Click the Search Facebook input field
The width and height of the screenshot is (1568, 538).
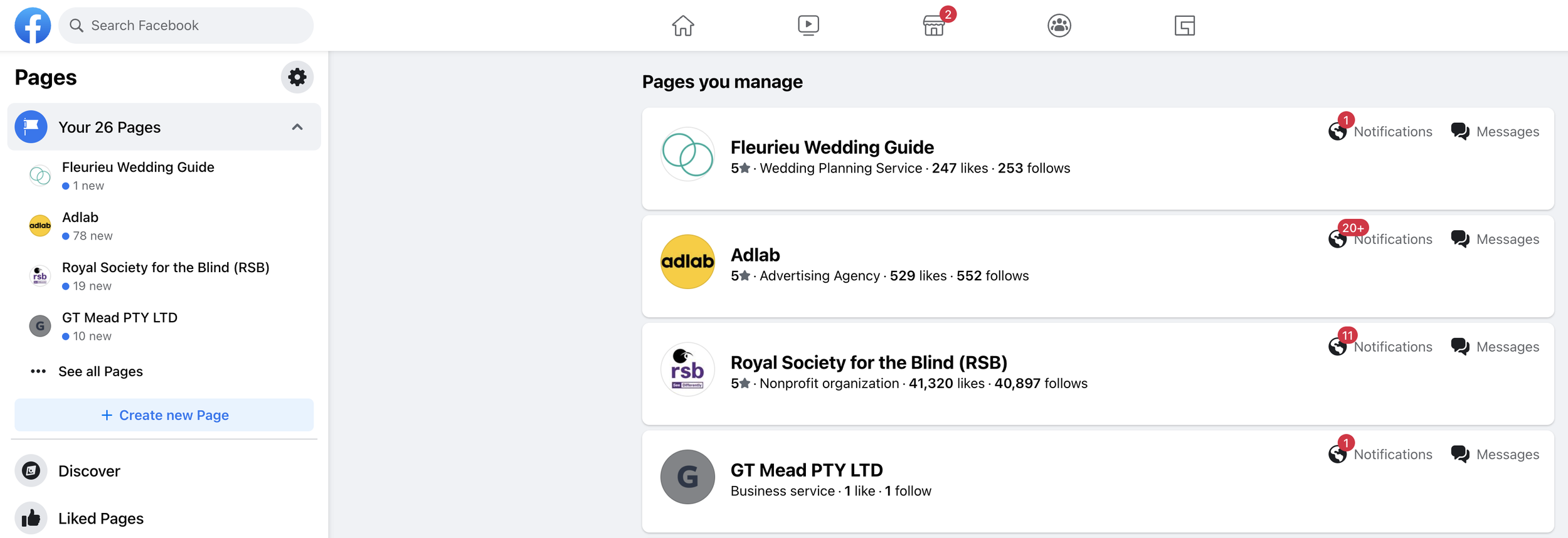click(186, 26)
